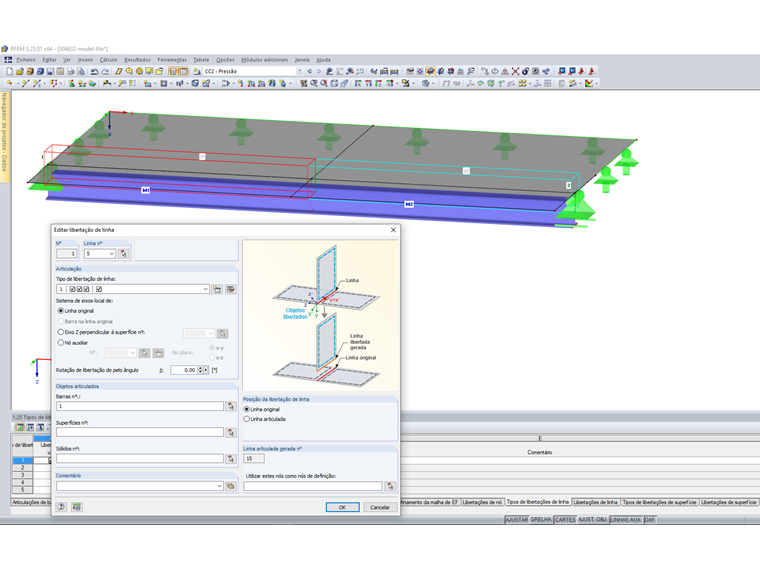Screen dimensions: 760x570
Task: Click the Redo arrow icon
Action: (x=105, y=71)
